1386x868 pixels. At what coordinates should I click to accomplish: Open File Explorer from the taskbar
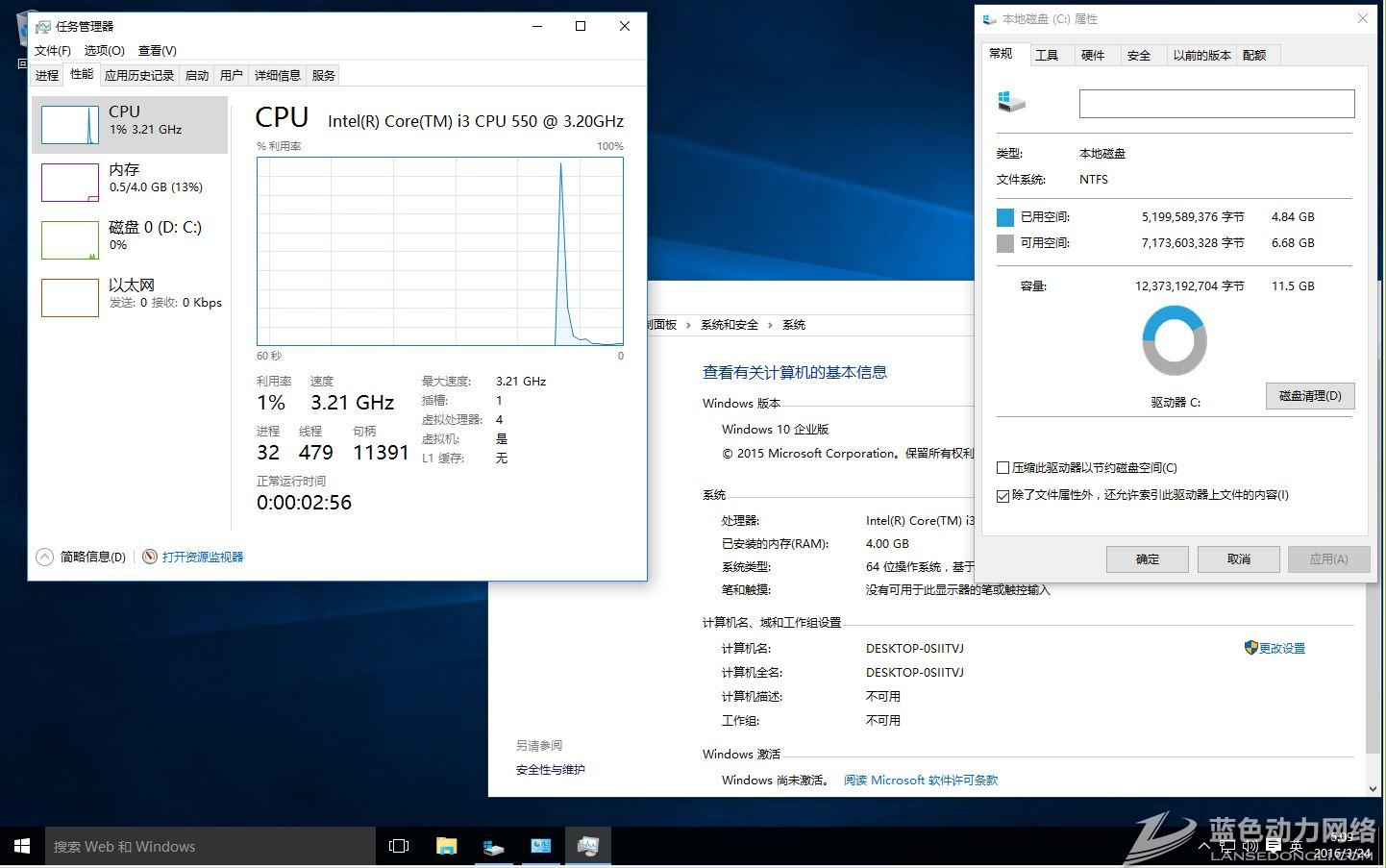[x=446, y=846]
